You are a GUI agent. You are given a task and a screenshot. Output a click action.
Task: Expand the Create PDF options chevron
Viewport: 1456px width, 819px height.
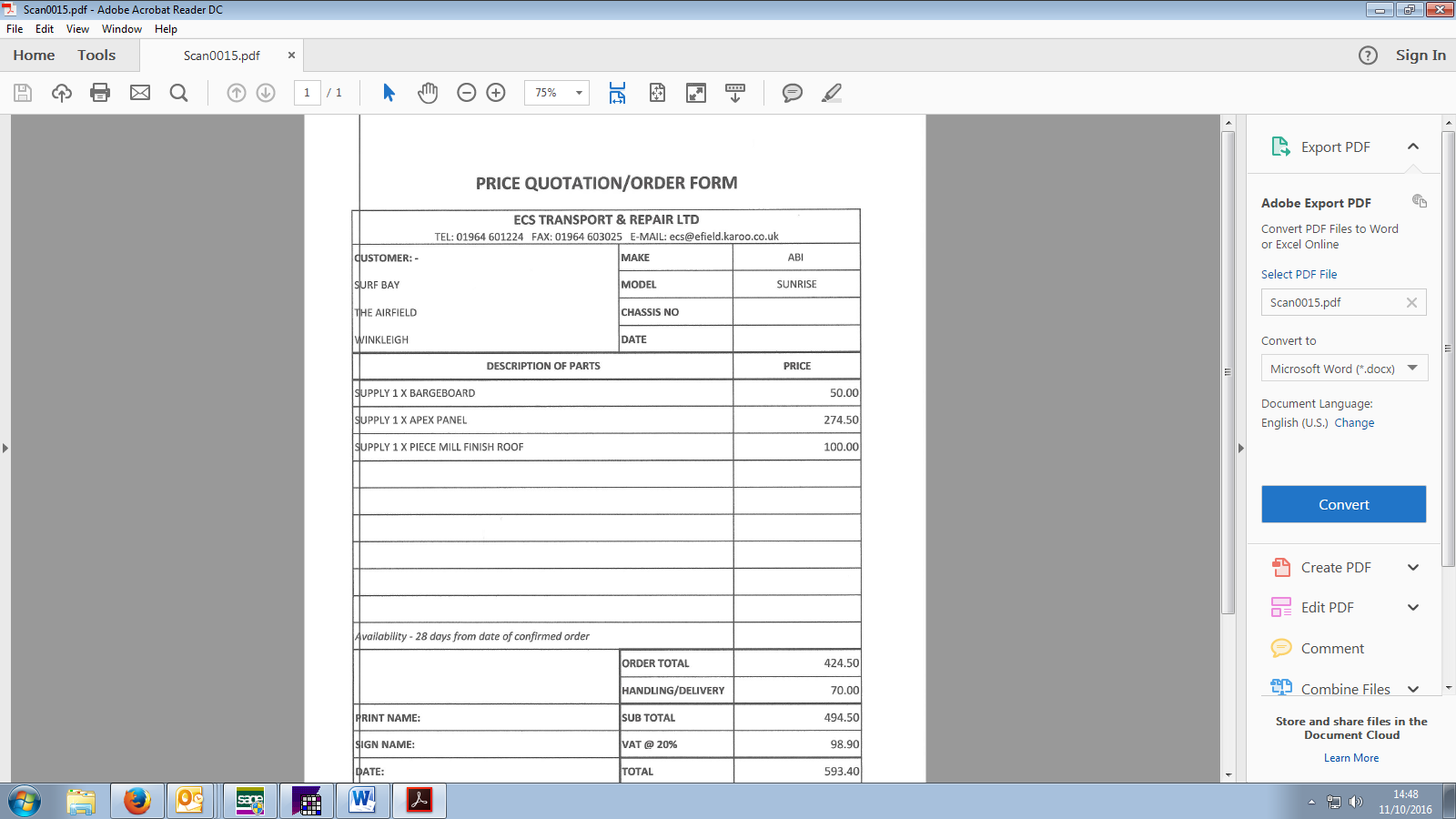[1413, 567]
